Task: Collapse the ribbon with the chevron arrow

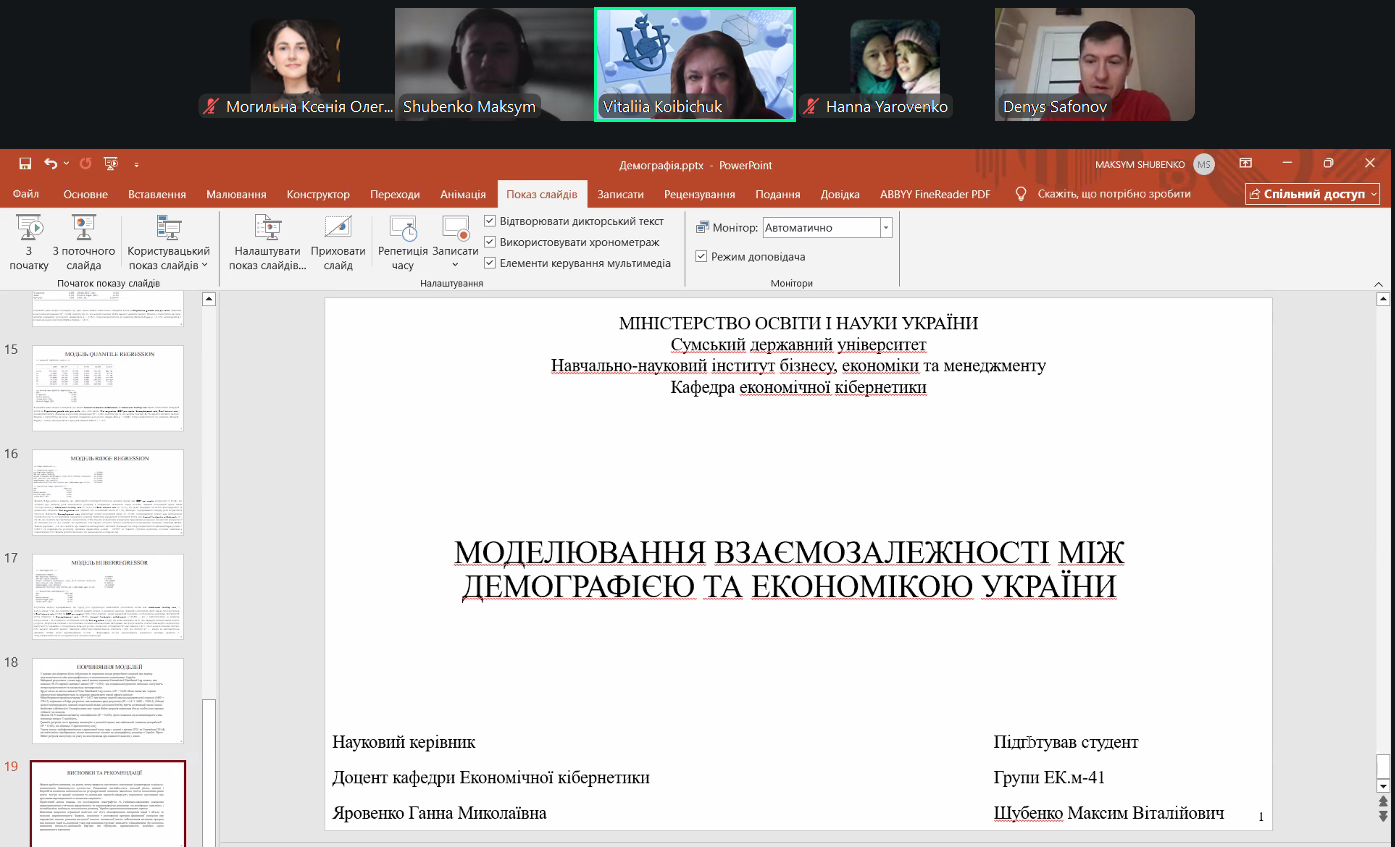Action: point(1379,285)
